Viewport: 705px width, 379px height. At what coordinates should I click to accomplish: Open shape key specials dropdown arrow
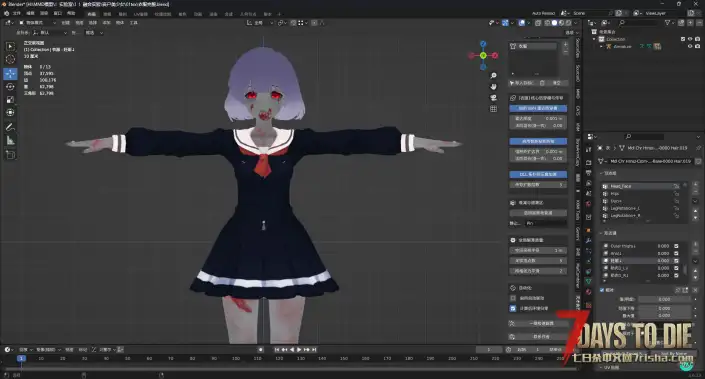pos(696,261)
